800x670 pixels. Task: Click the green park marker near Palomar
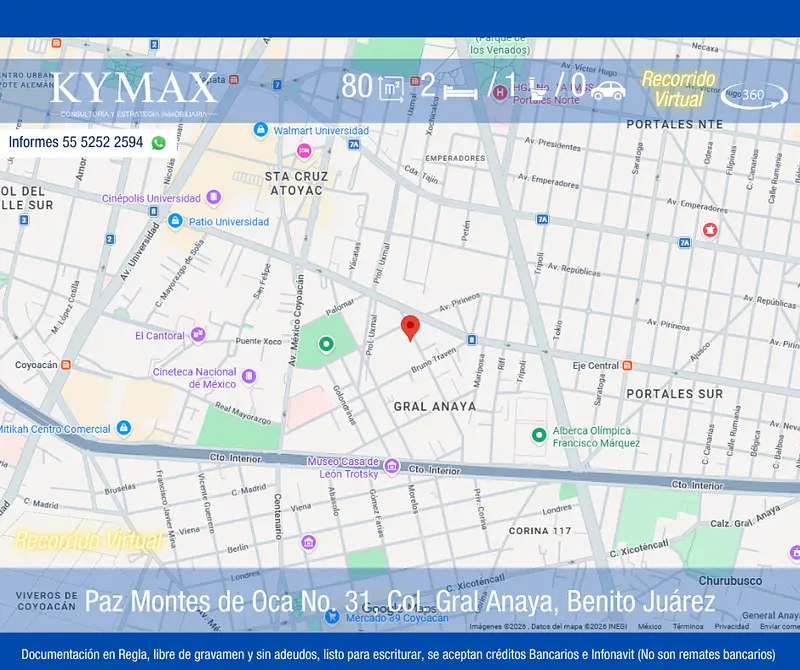[326, 344]
